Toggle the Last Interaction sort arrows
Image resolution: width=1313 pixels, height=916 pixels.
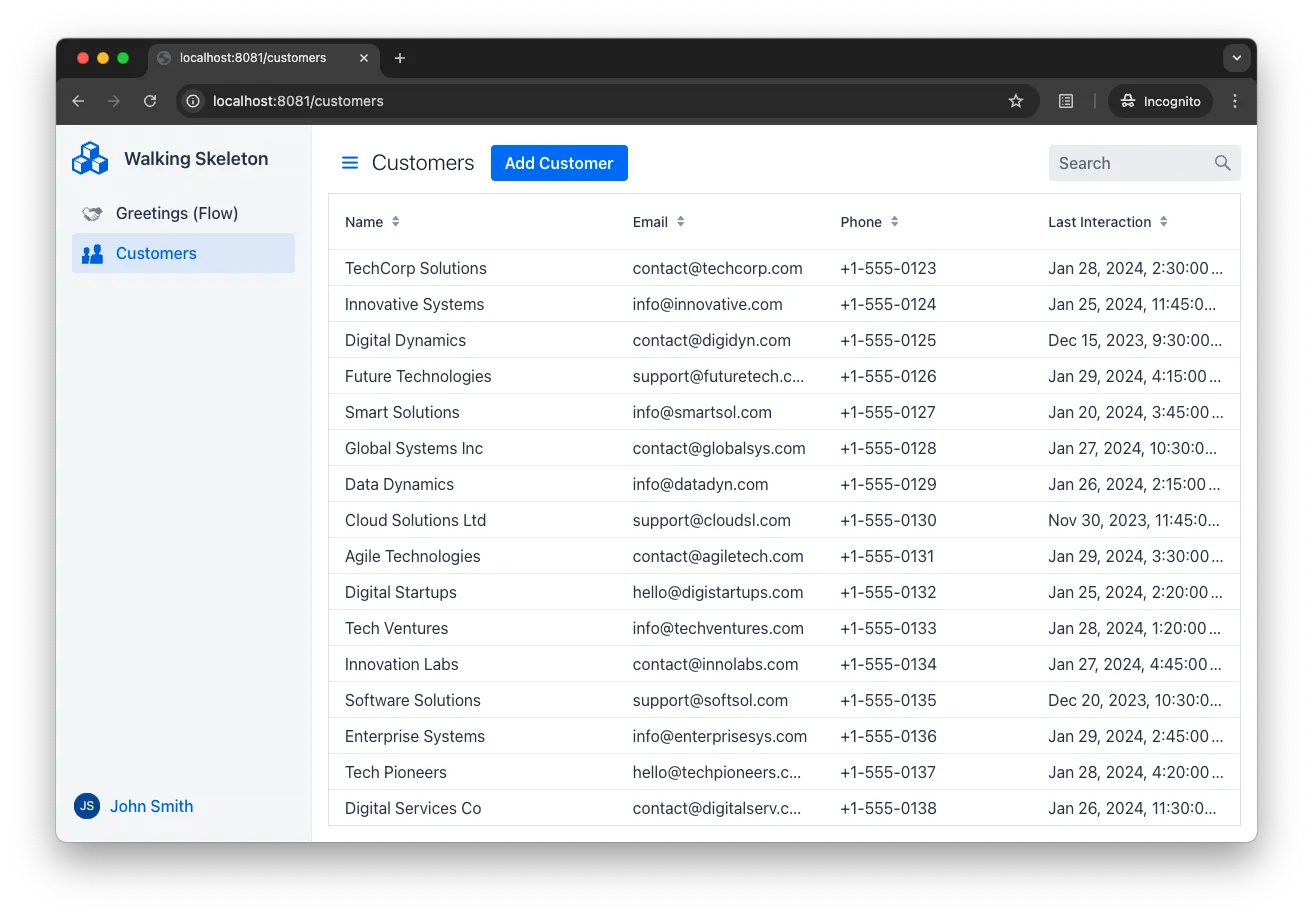[1163, 221]
